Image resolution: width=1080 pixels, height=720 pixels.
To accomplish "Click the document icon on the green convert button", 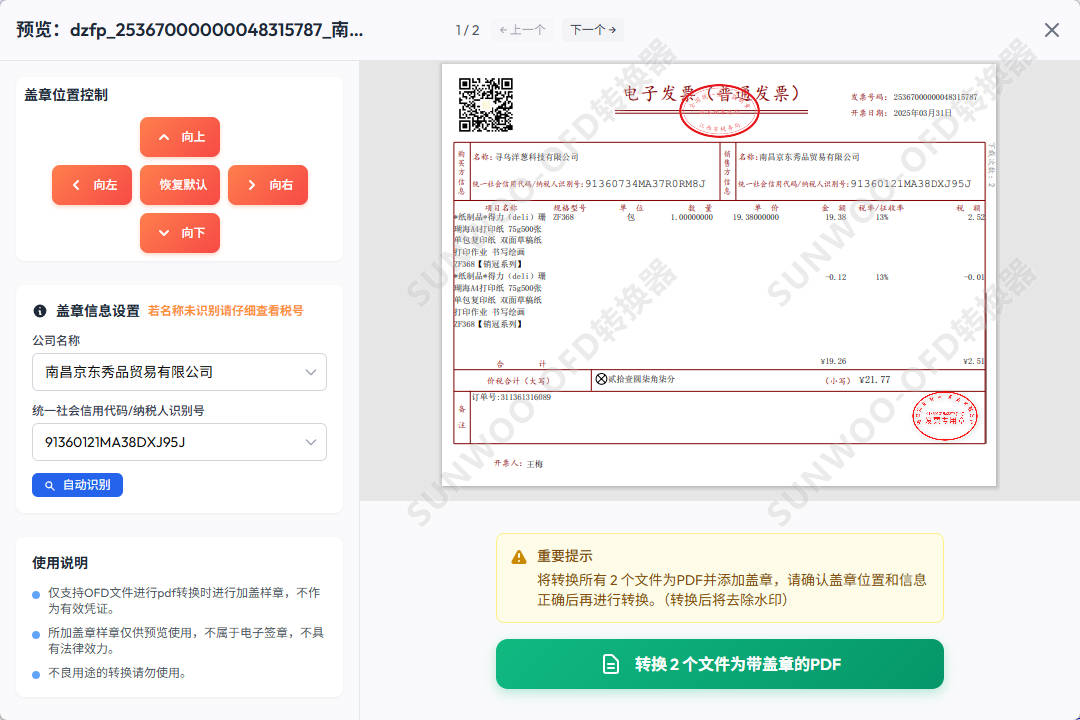I will pyautogui.click(x=610, y=663).
